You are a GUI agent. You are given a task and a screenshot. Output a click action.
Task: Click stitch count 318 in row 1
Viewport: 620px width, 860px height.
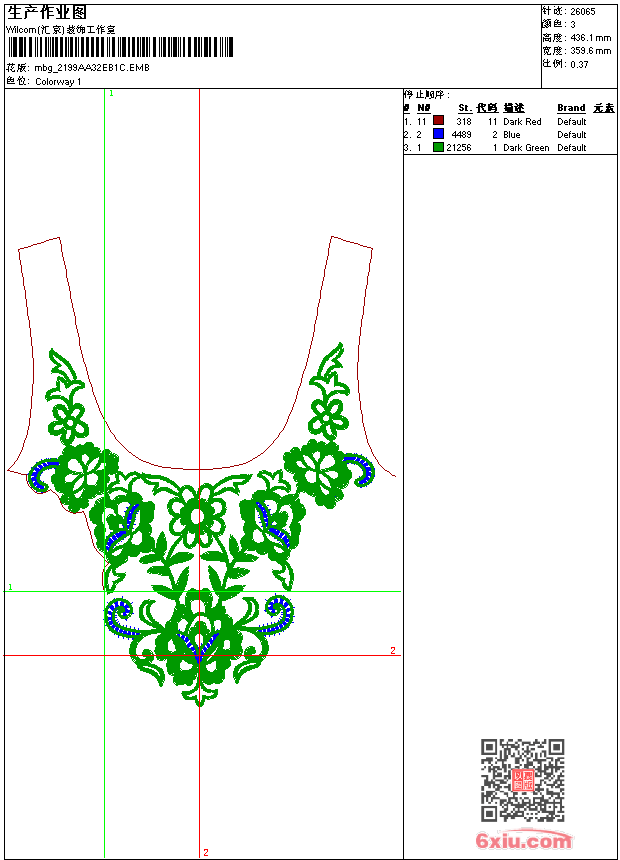tap(464, 122)
